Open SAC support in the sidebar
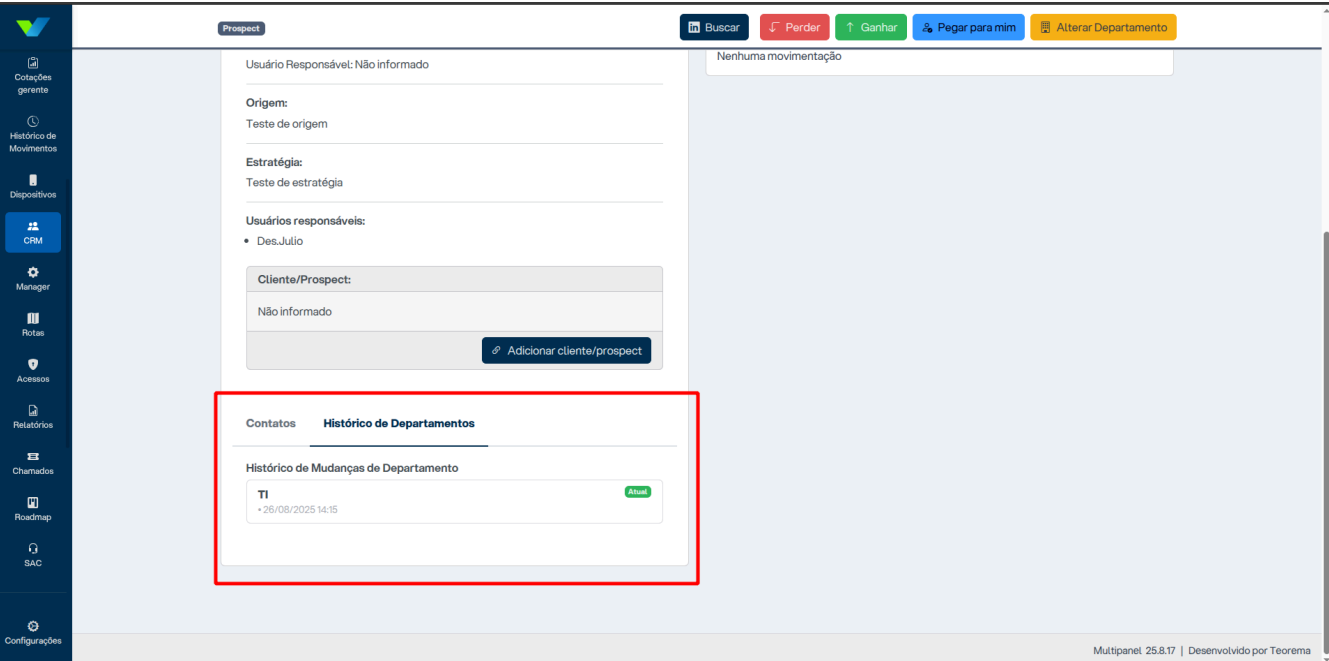Image resolution: width=1329 pixels, height=661 pixels. click(x=33, y=555)
